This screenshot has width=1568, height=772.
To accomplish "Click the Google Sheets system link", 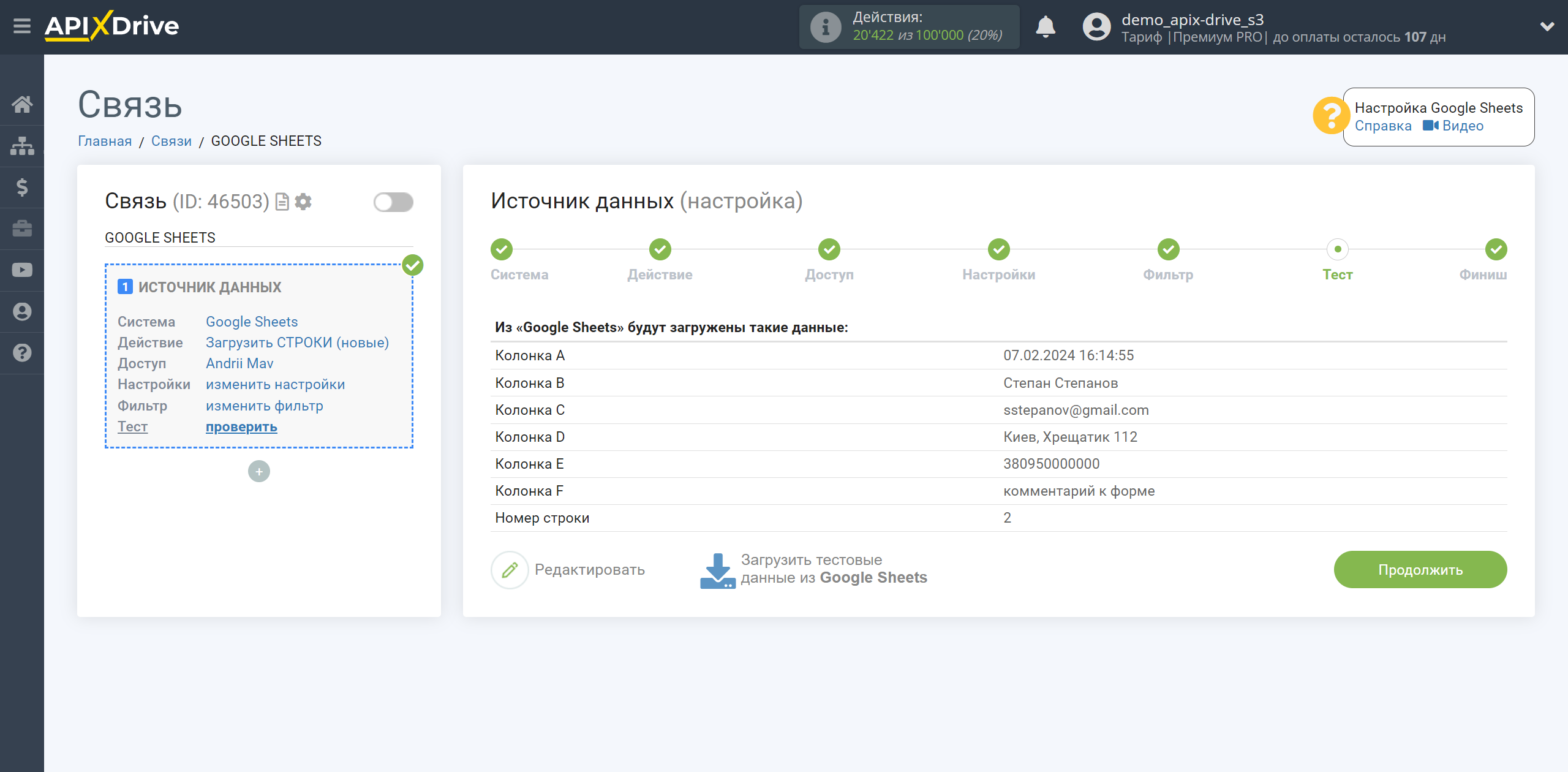I will pos(252,322).
